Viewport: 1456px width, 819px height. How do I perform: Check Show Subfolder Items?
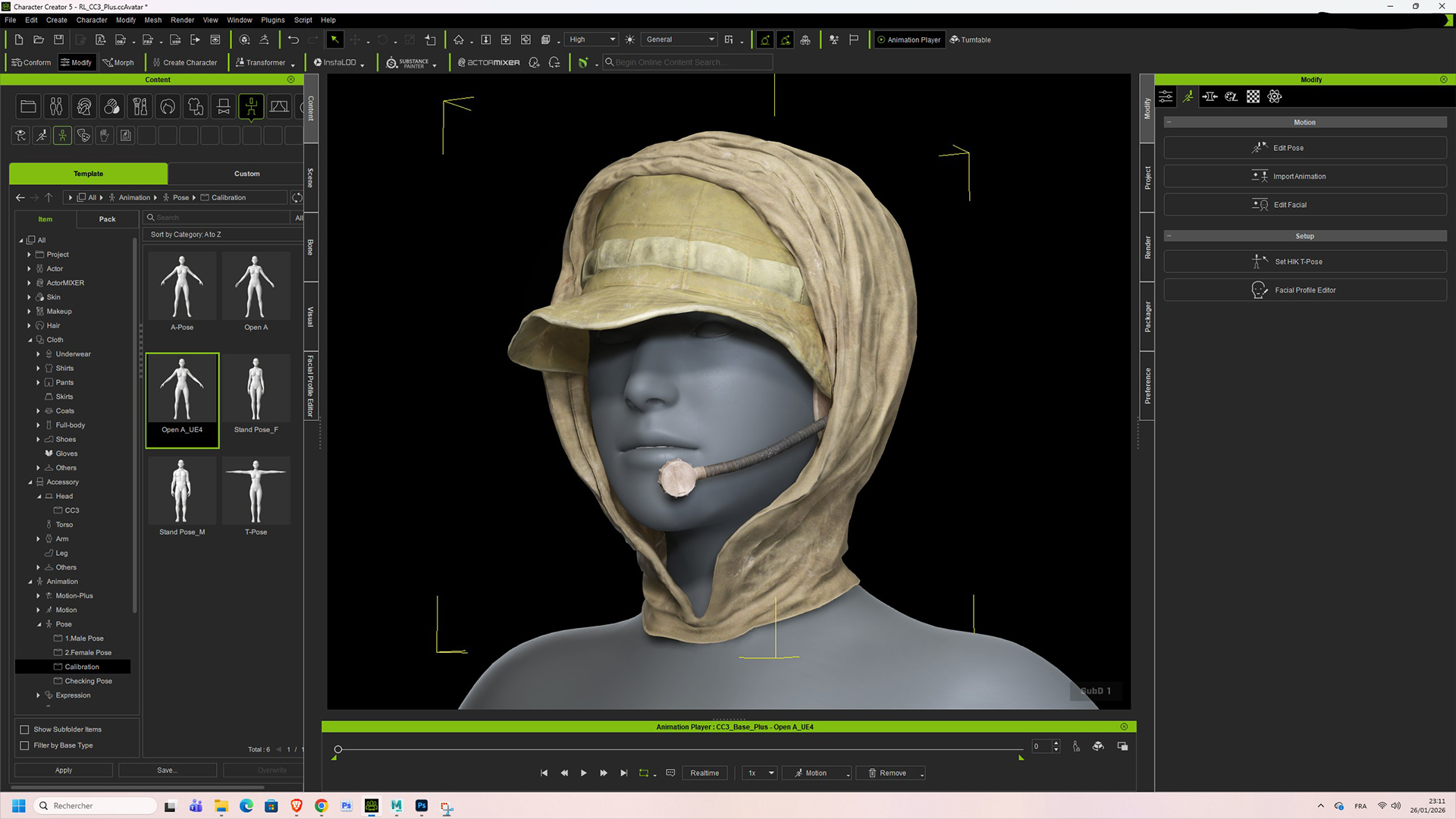coord(24,730)
